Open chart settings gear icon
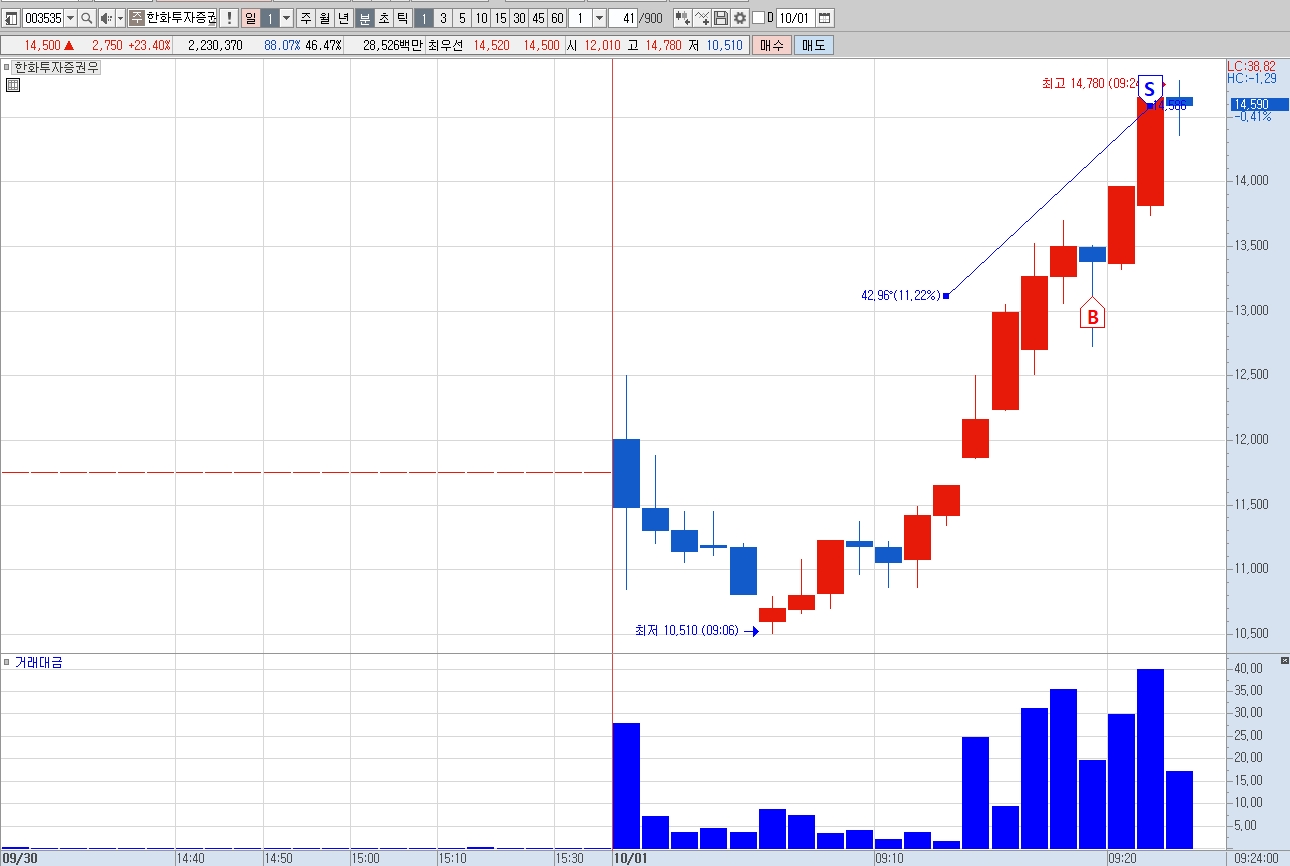1290x866 pixels. (x=739, y=18)
